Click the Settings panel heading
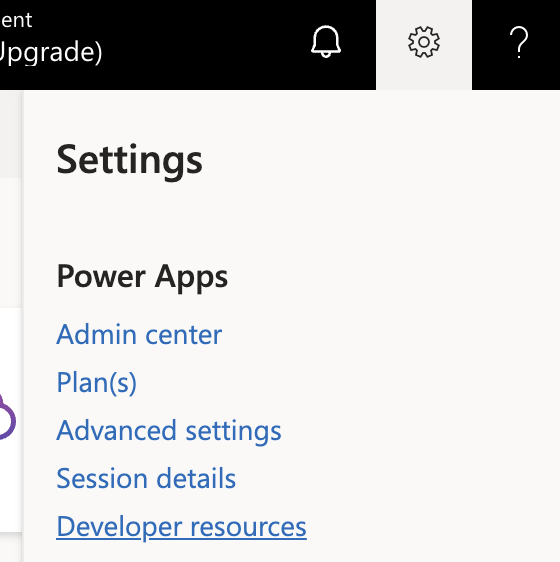The image size is (560, 562). coord(129,160)
